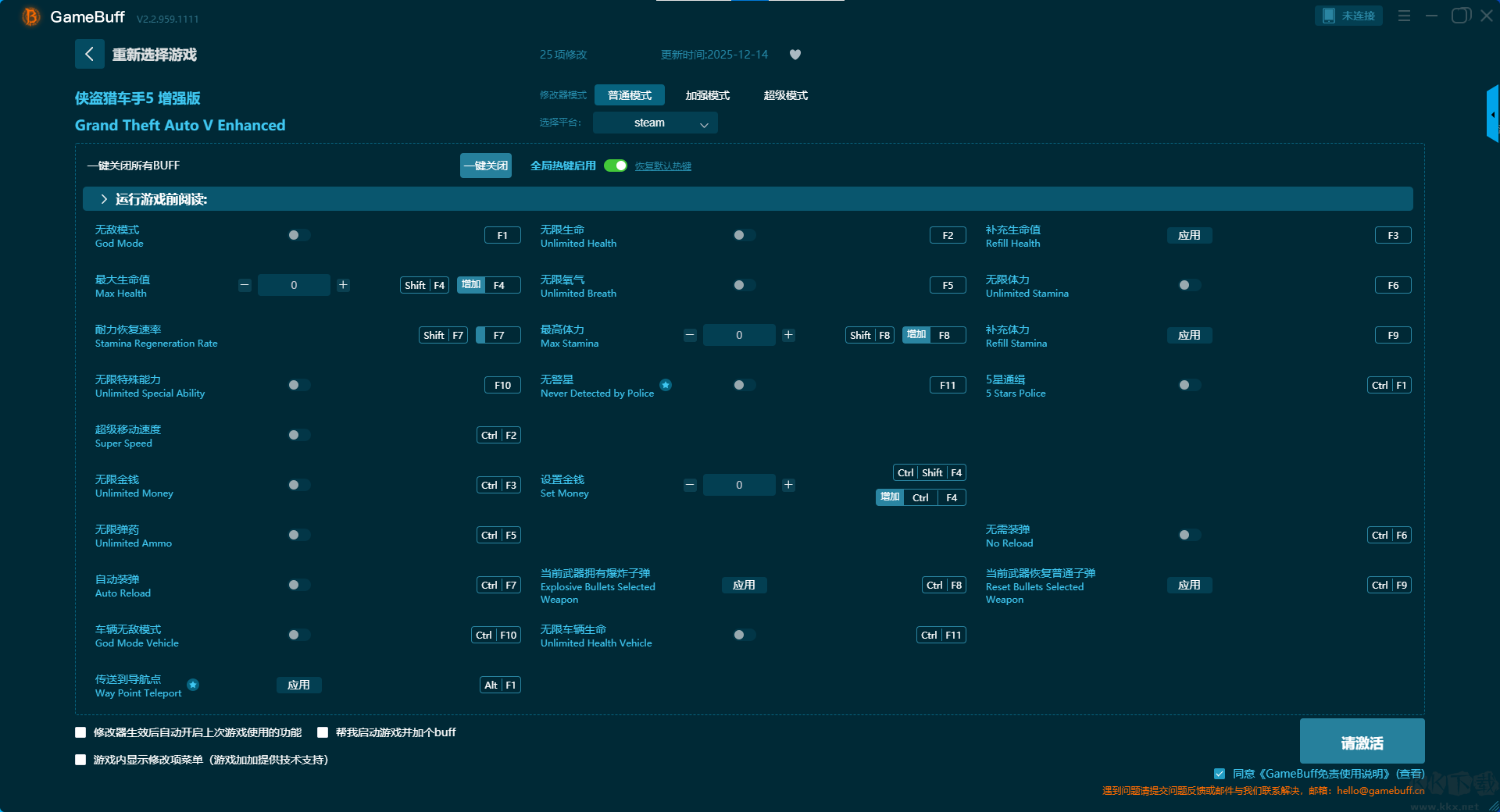
Task: Decrease Max Health with minus icon
Action: point(245,285)
